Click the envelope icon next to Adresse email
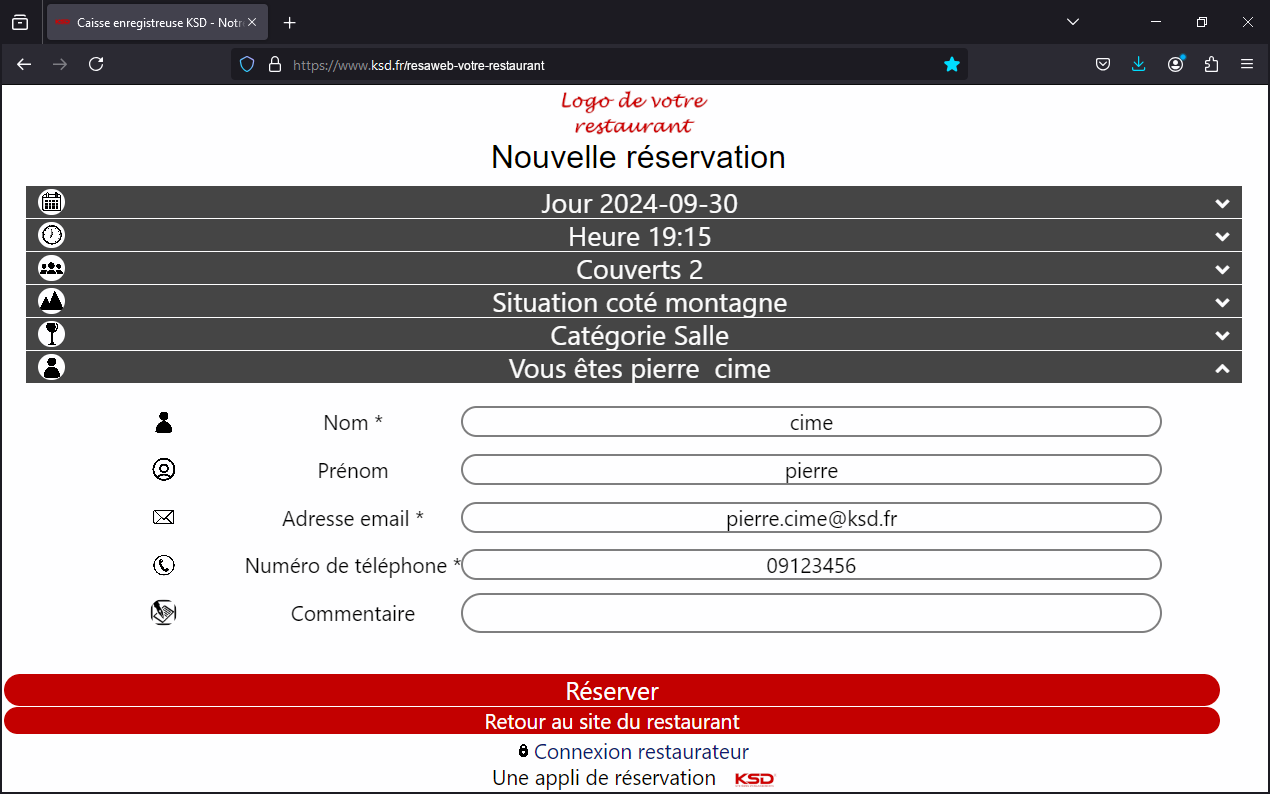 164,517
